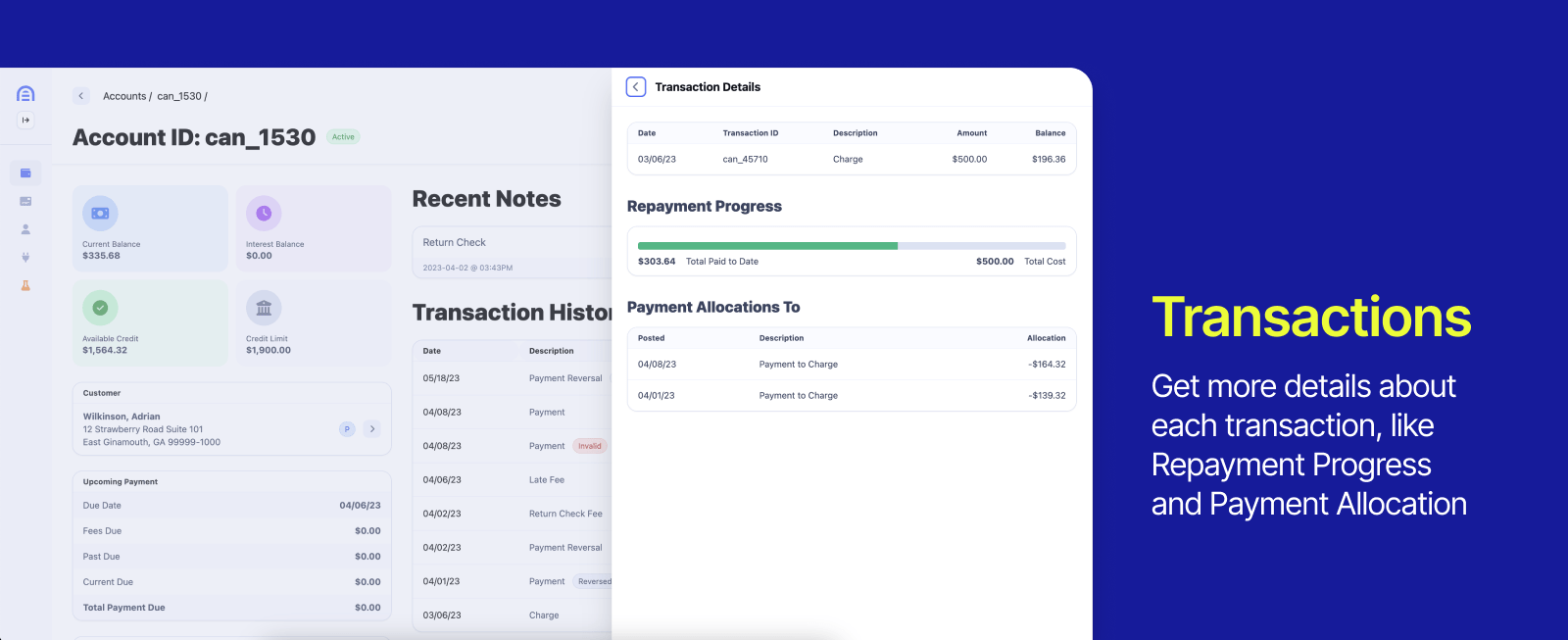The image size is (1568, 640).
Task: Click the 03/06/23 Charge row in Transaction History
Action: [x=513, y=615]
